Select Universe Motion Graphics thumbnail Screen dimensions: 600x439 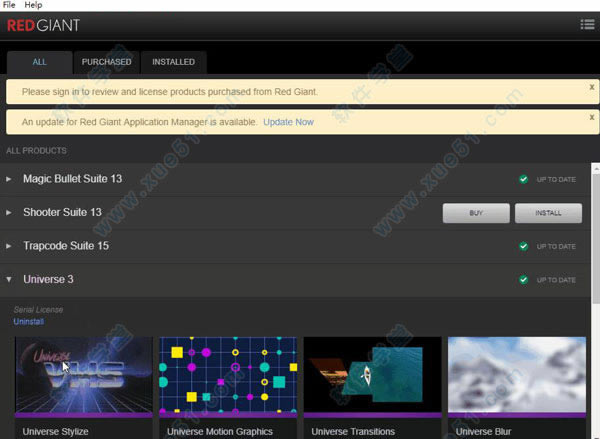228,377
